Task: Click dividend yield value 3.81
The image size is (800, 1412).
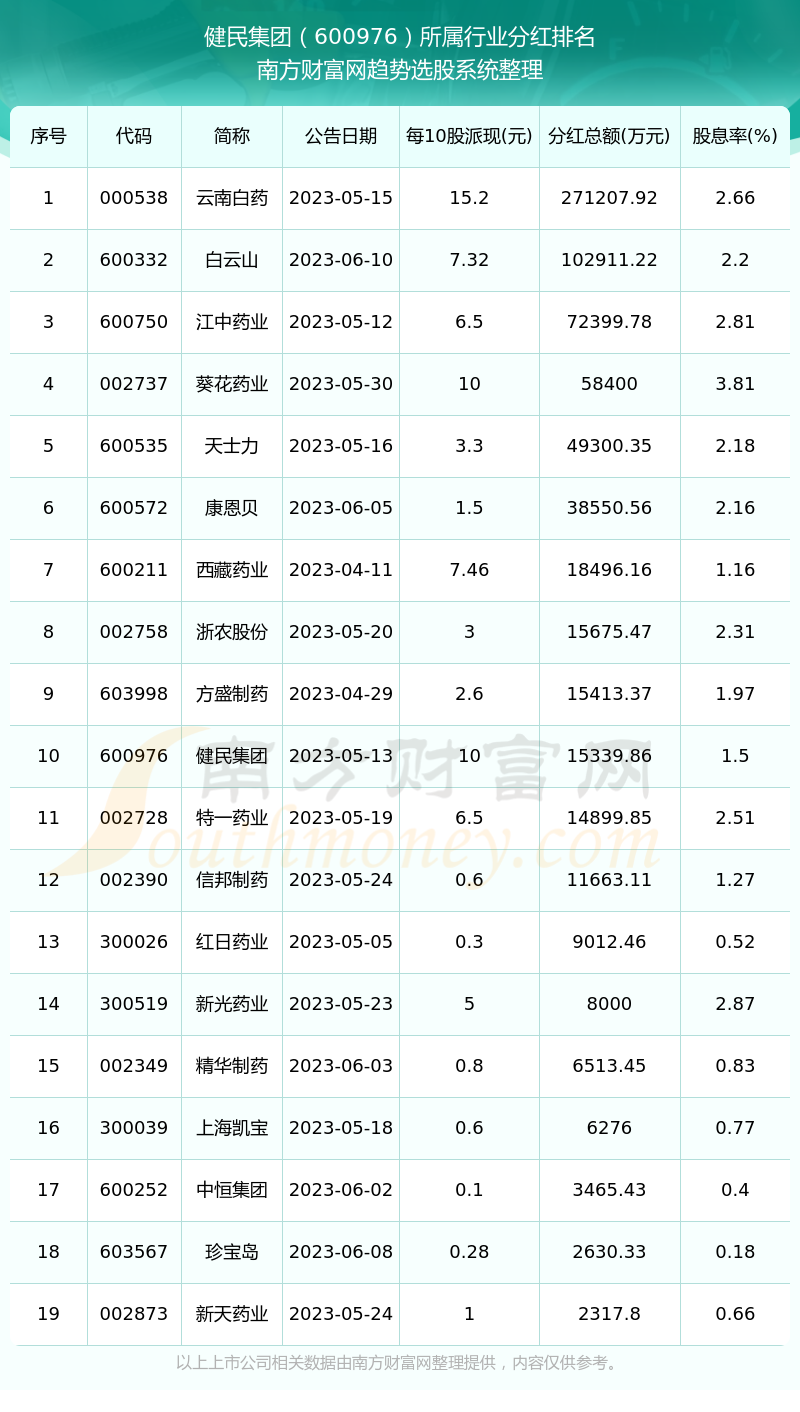Action: tap(735, 384)
